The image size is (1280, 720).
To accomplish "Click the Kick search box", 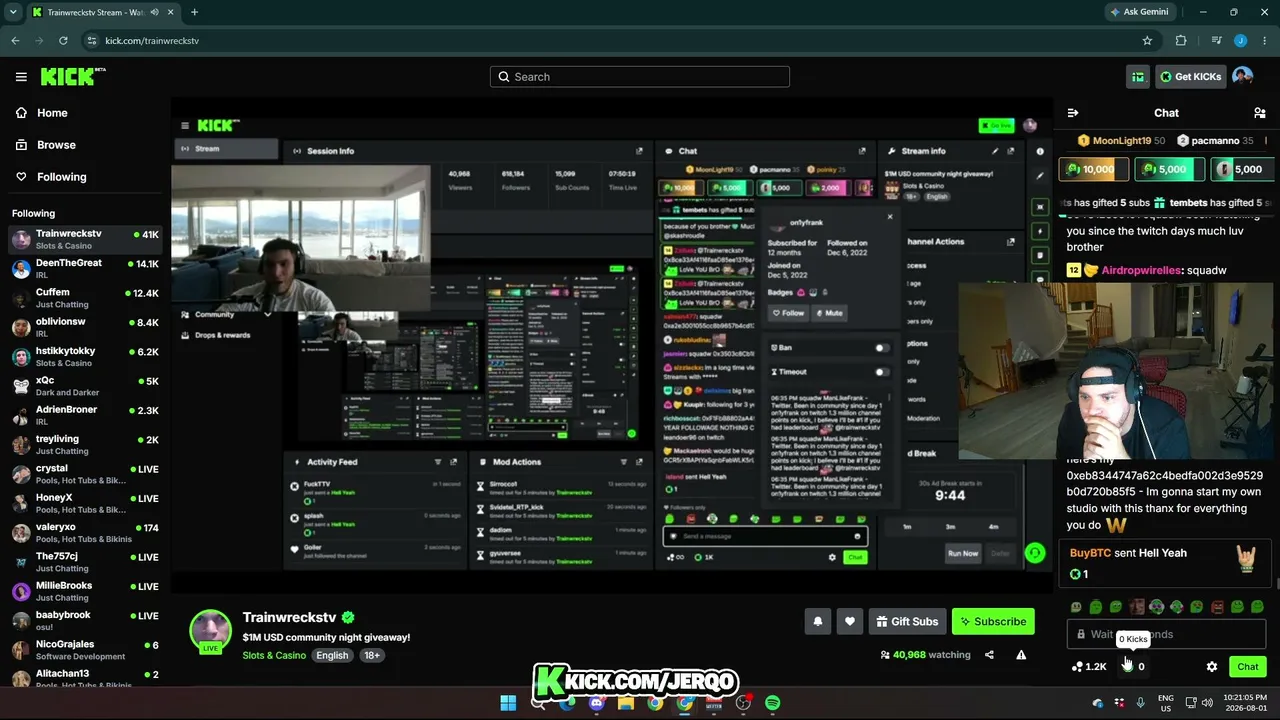I will (x=640, y=77).
